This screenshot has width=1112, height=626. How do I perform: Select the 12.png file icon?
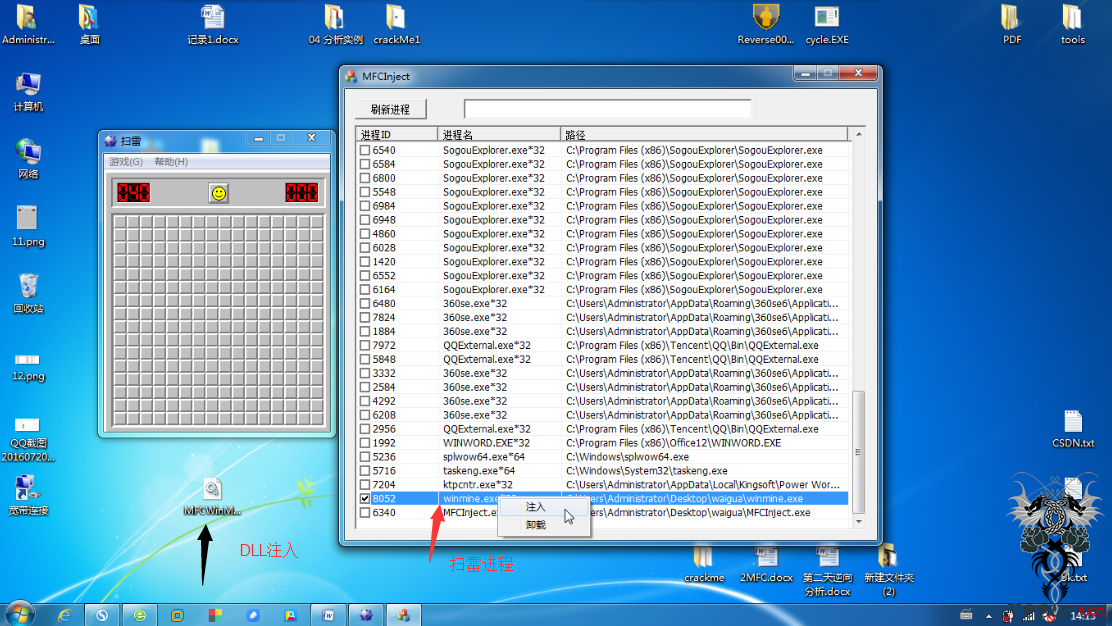pyautogui.click(x=28, y=367)
